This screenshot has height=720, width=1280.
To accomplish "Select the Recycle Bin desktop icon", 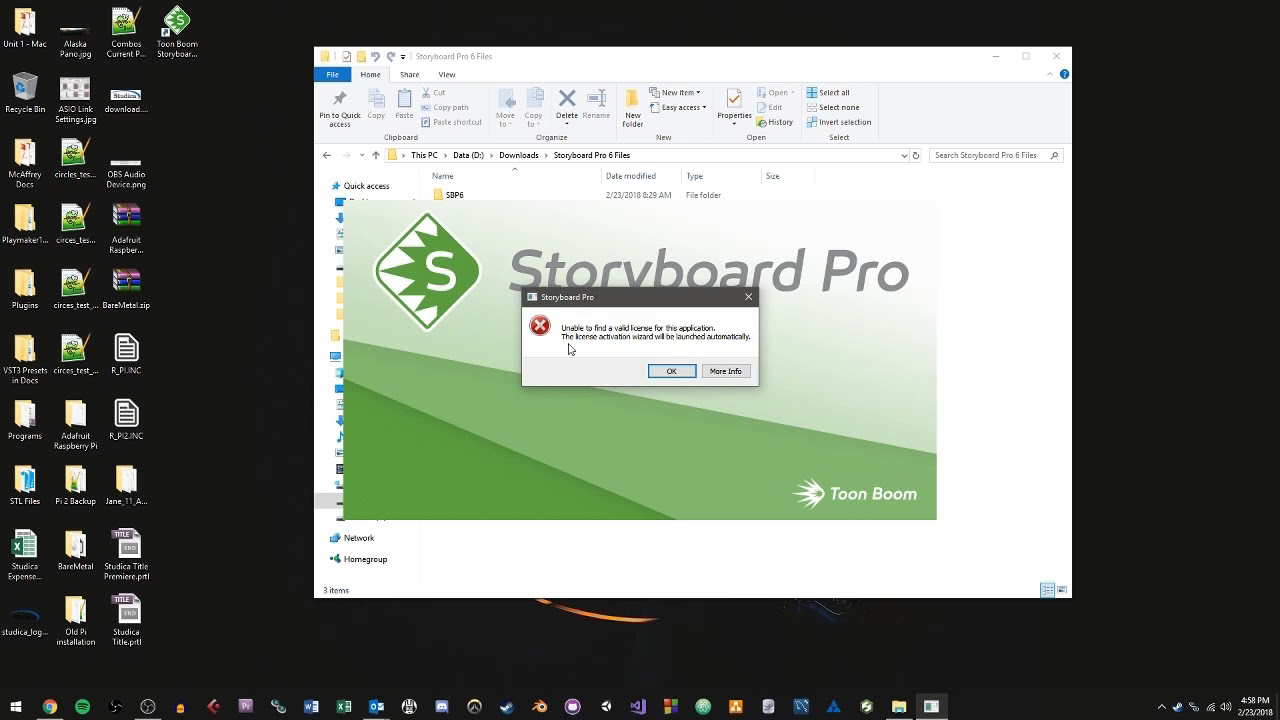I will [x=25, y=94].
